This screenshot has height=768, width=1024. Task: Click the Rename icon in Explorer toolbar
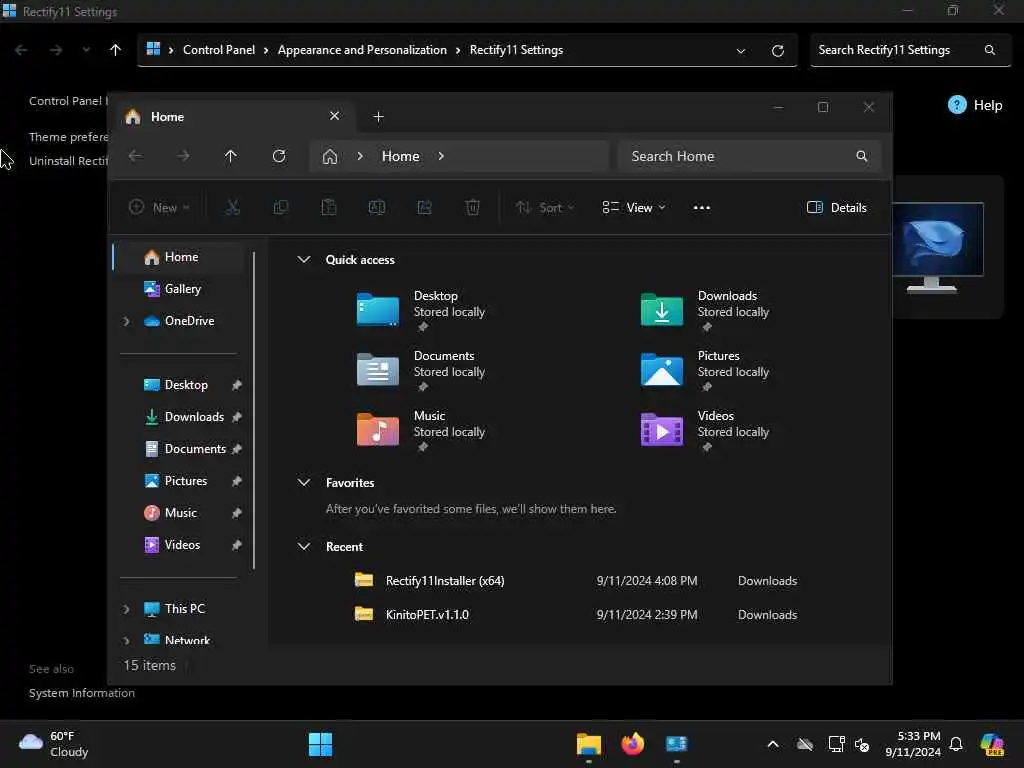click(x=377, y=208)
